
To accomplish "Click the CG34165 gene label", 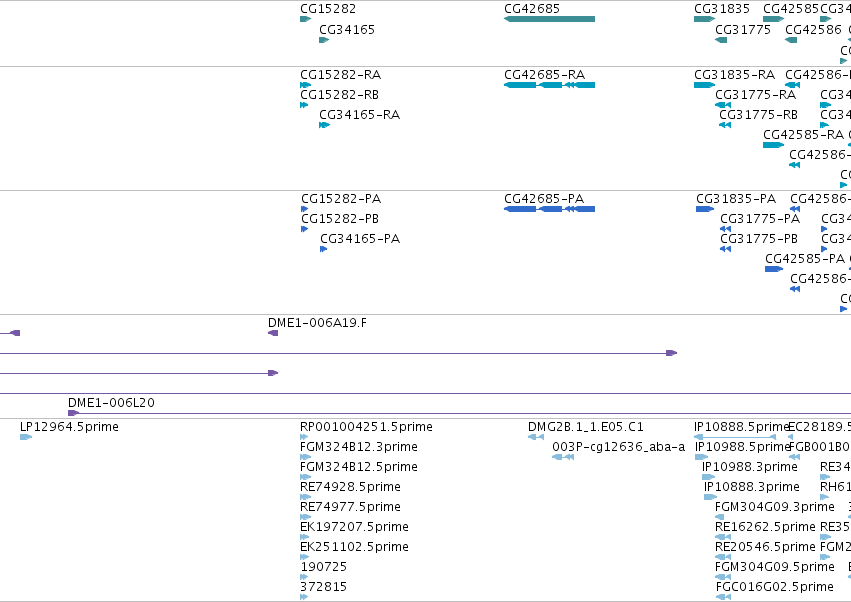I will [347, 29].
